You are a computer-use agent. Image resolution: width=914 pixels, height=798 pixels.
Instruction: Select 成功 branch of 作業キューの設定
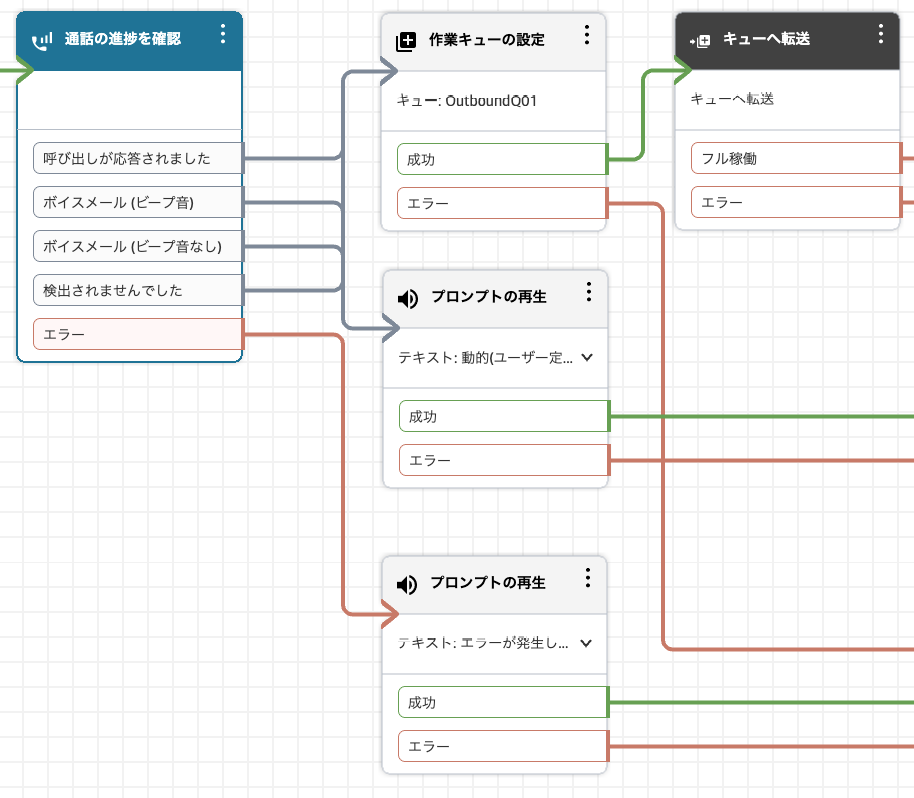click(502, 159)
